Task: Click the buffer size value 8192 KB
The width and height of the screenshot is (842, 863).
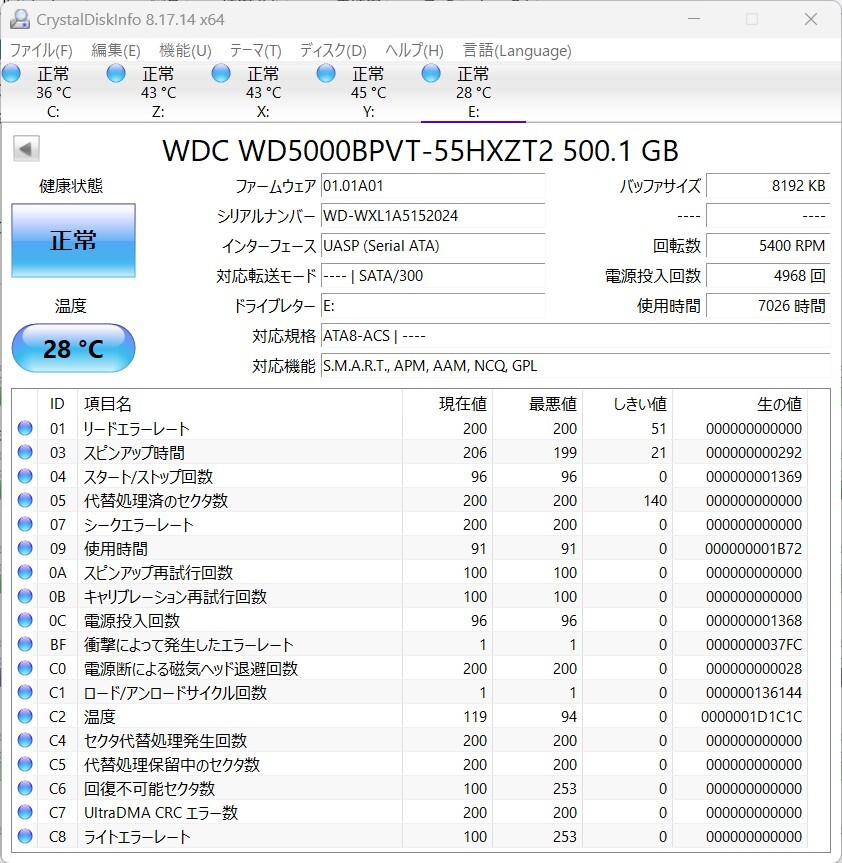Action: pos(768,186)
